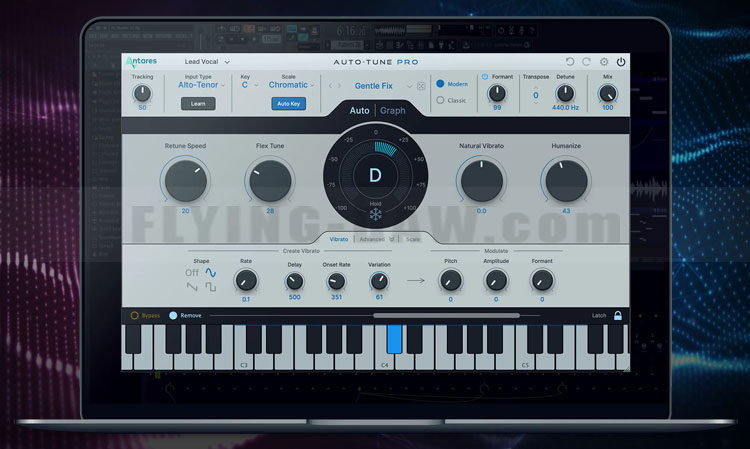Open the Lead Vocal preset dropdown

pos(207,62)
